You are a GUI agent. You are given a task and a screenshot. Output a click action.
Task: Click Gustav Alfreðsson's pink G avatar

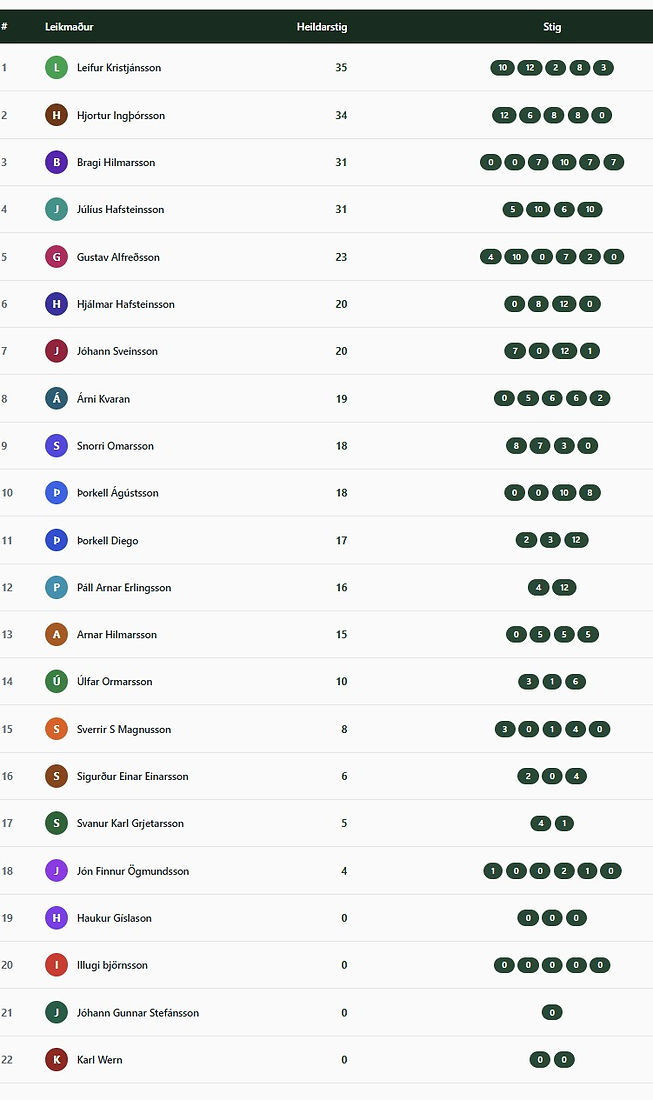pos(57,257)
